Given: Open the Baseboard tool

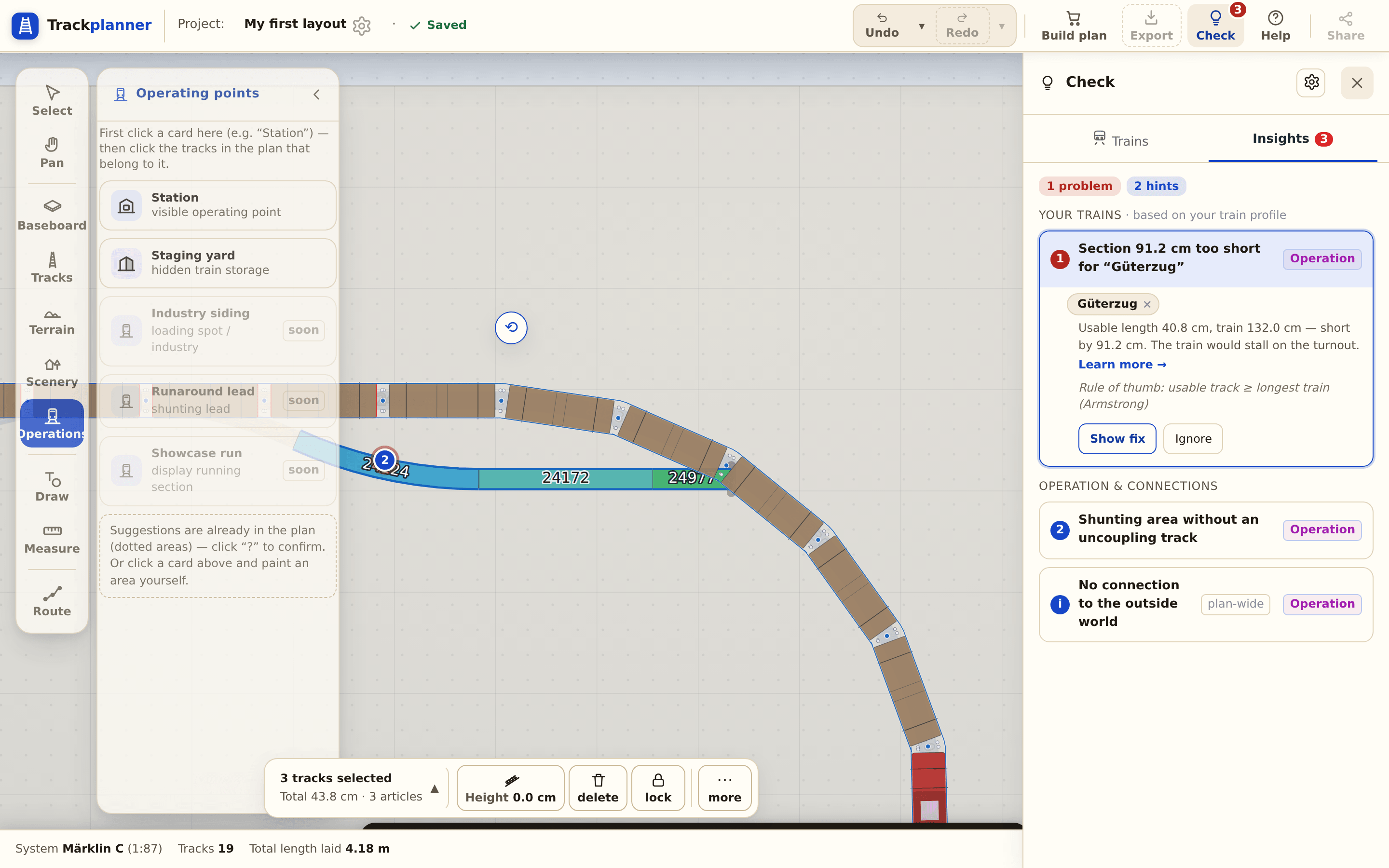Looking at the screenshot, I should pyautogui.click(x=52, y=215).
